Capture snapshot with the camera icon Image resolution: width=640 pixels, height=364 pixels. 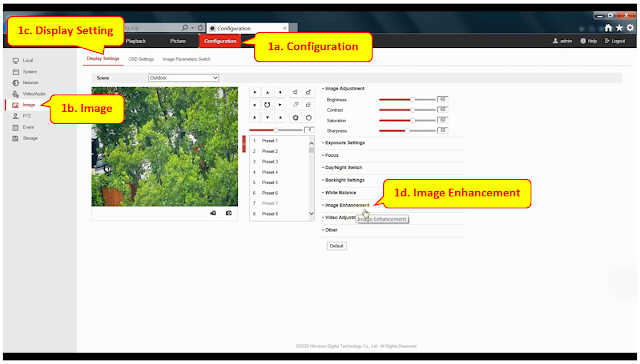(x=229, y=213)
